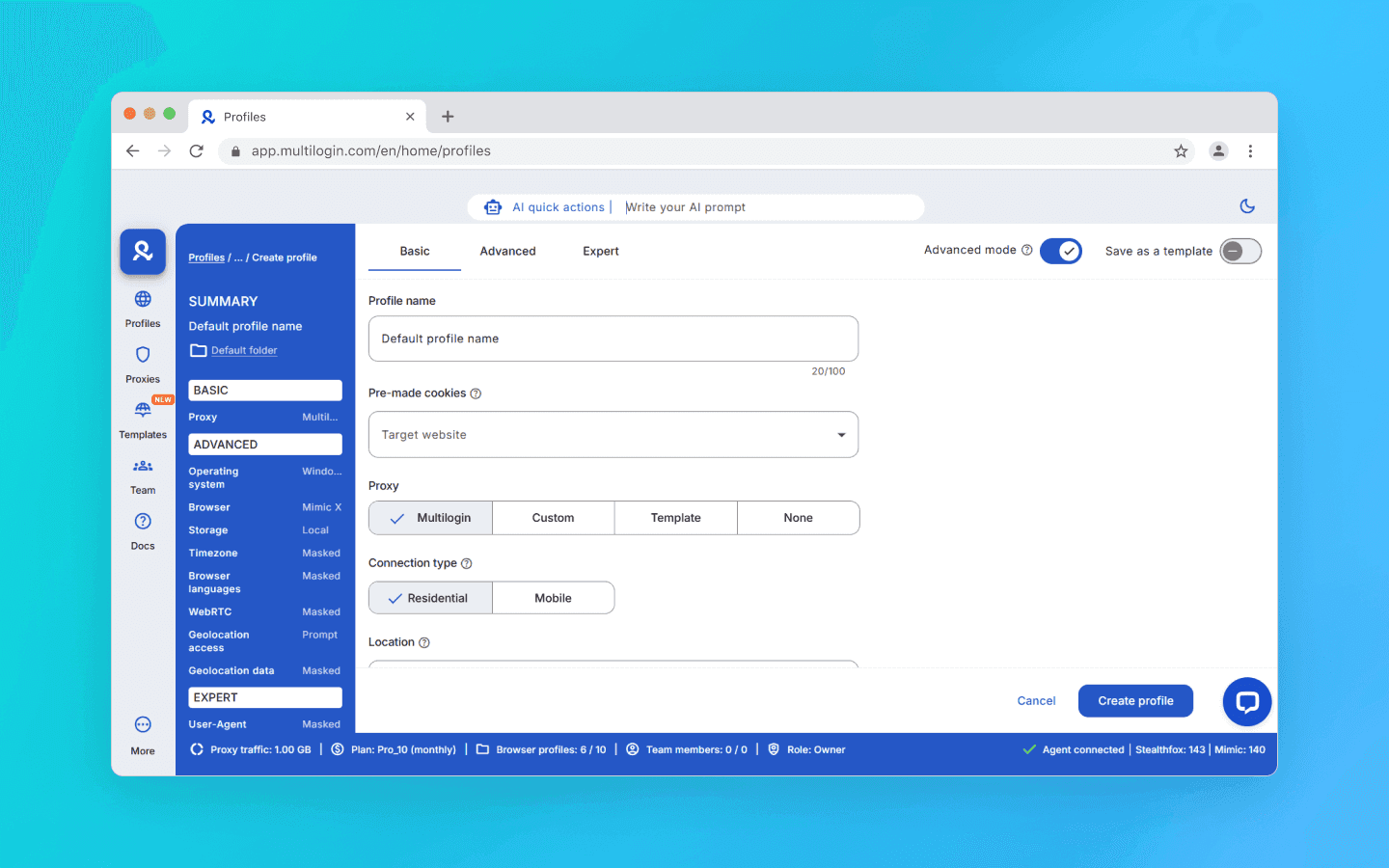
Task: Open the Profiles breadcrumb link
Action: tap(206, 258)
